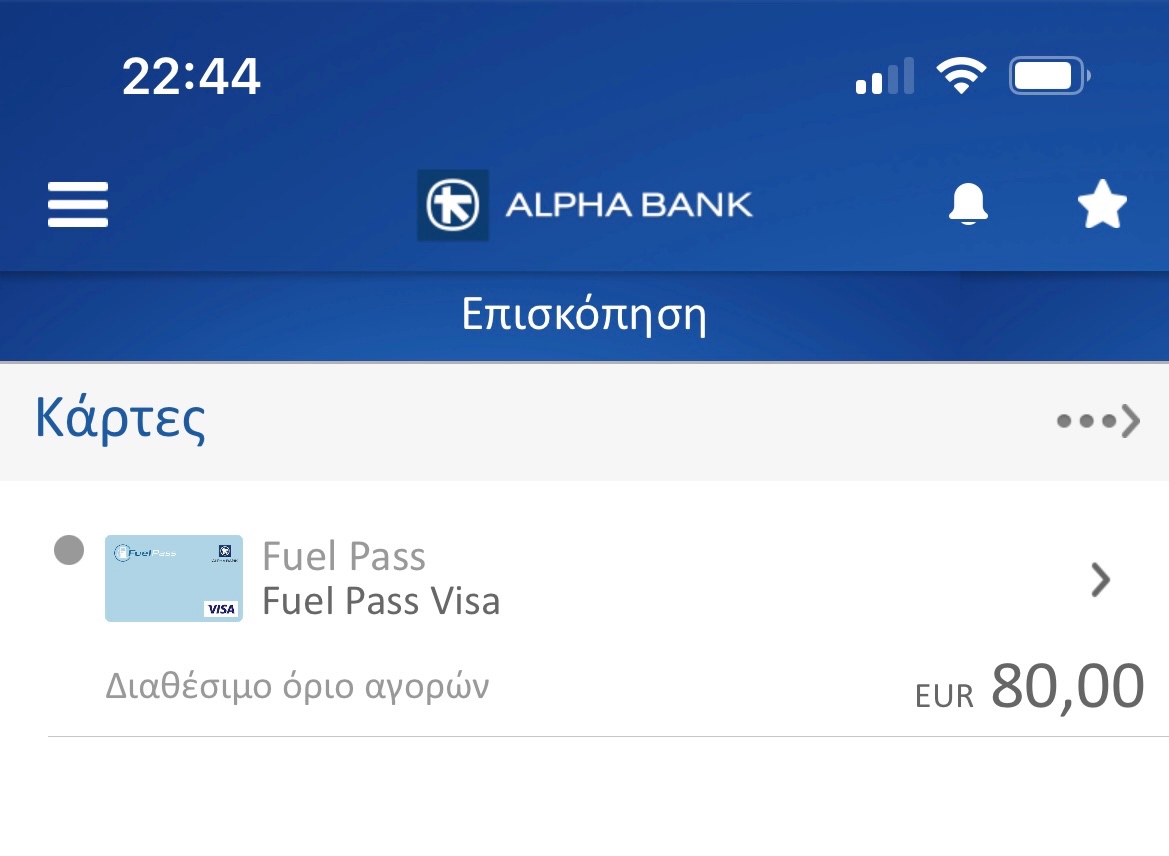Tap the Alpha Bank logo emblem
Image resolution: width=1169 pixels, height=856 pixels.
pos(453,205)
